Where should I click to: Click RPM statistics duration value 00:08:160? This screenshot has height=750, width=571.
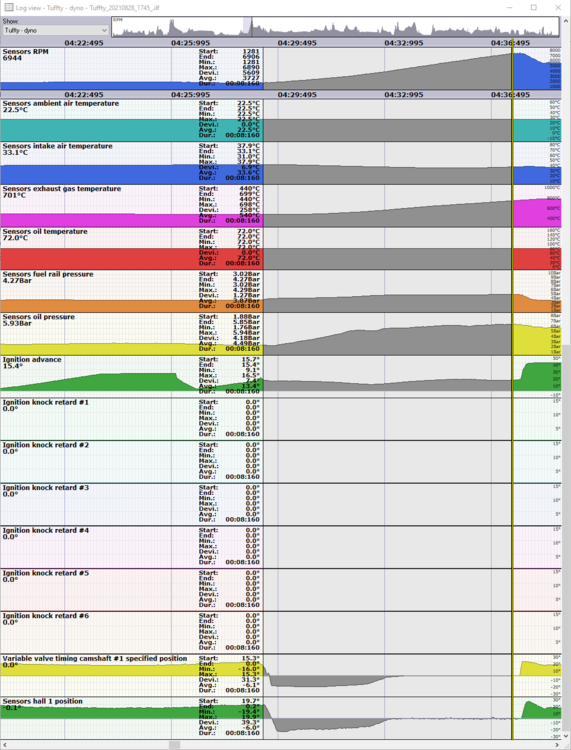242,83
